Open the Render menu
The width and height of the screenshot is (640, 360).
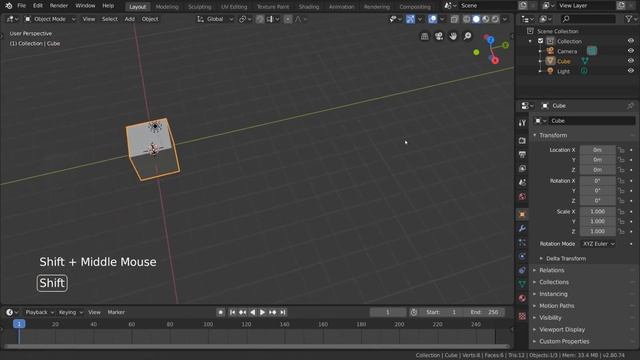coord(59,6)
